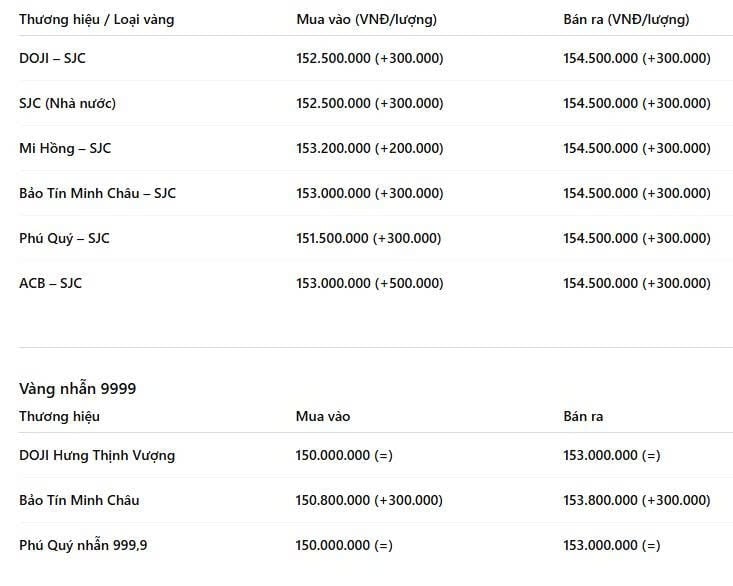Viewport: 733px width, 586px height.
Task: Click the short "Thương hiệu" ring table header
Action: [59, 416]
